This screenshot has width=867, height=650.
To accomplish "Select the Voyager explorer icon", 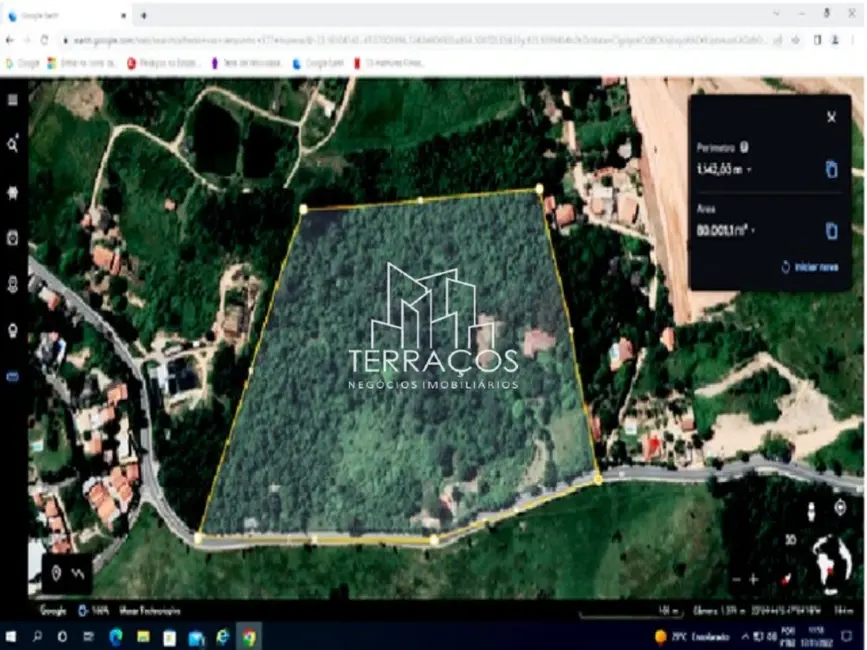I will pyautogui.click(x=12, y=194).
